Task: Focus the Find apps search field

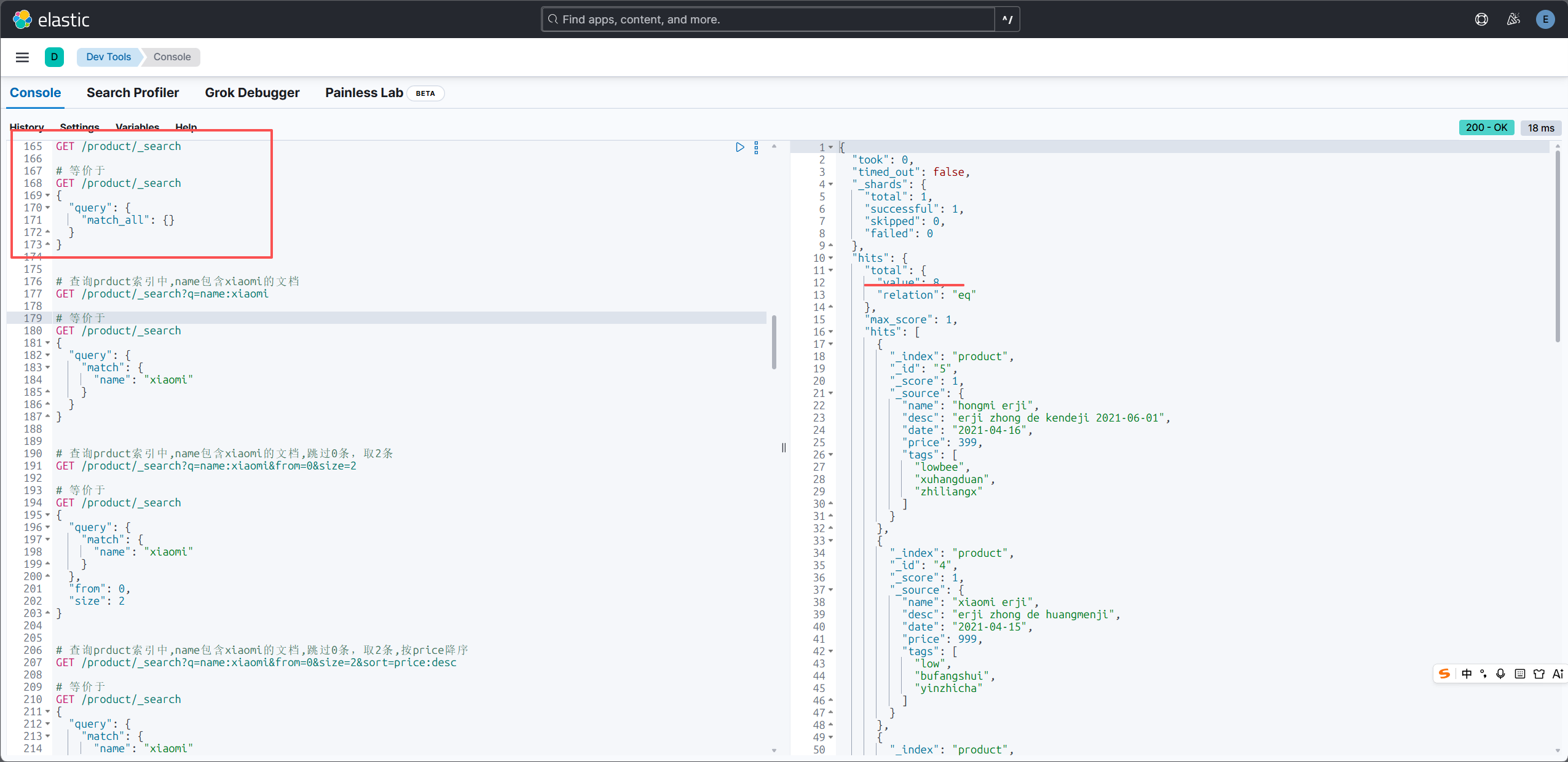Action: (768, 20)
